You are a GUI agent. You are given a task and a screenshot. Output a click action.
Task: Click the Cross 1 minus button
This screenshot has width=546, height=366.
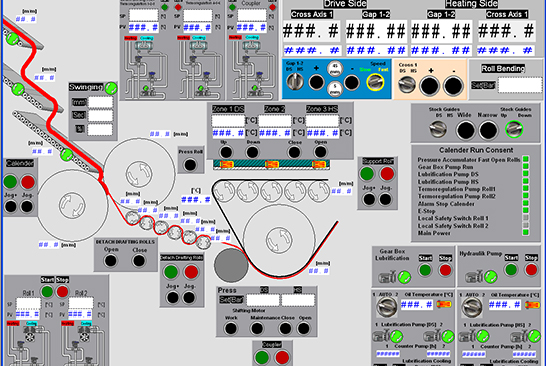click(x=453, y=86)
